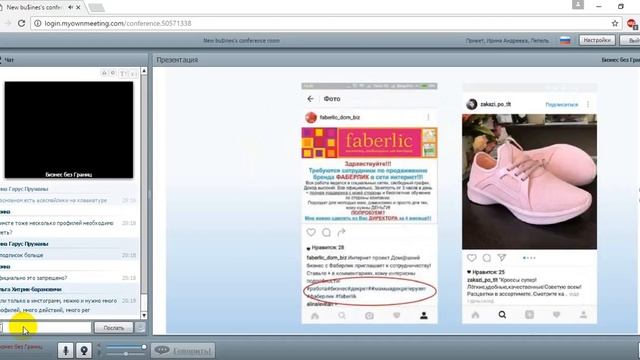Click chat message 'подписок больше'

coord(22,255)
